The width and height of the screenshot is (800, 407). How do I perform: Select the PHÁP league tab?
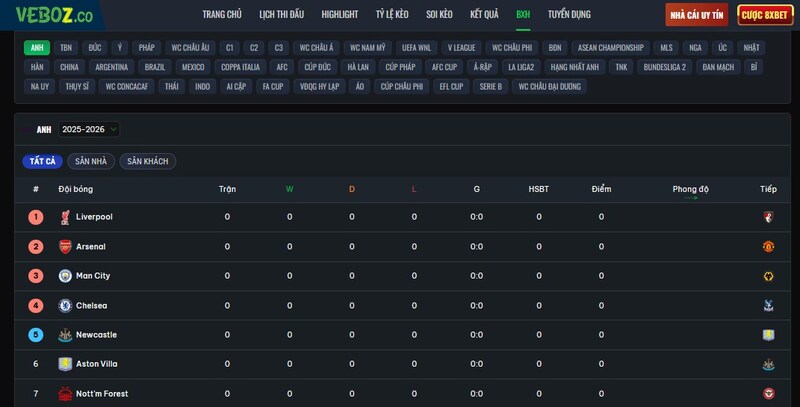point(146,47)
